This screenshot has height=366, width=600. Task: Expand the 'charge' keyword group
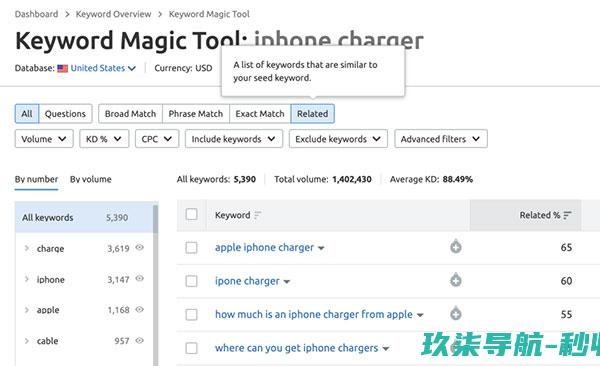point(26,248)
